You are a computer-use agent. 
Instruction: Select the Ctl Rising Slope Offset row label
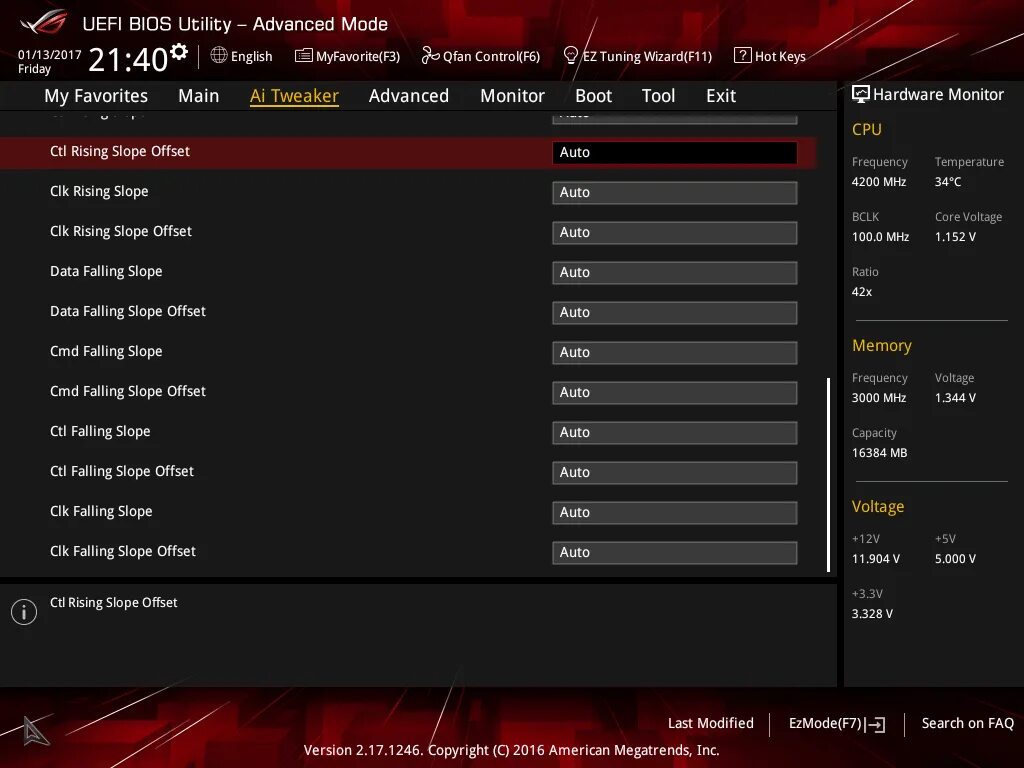[x=120, y=152]
